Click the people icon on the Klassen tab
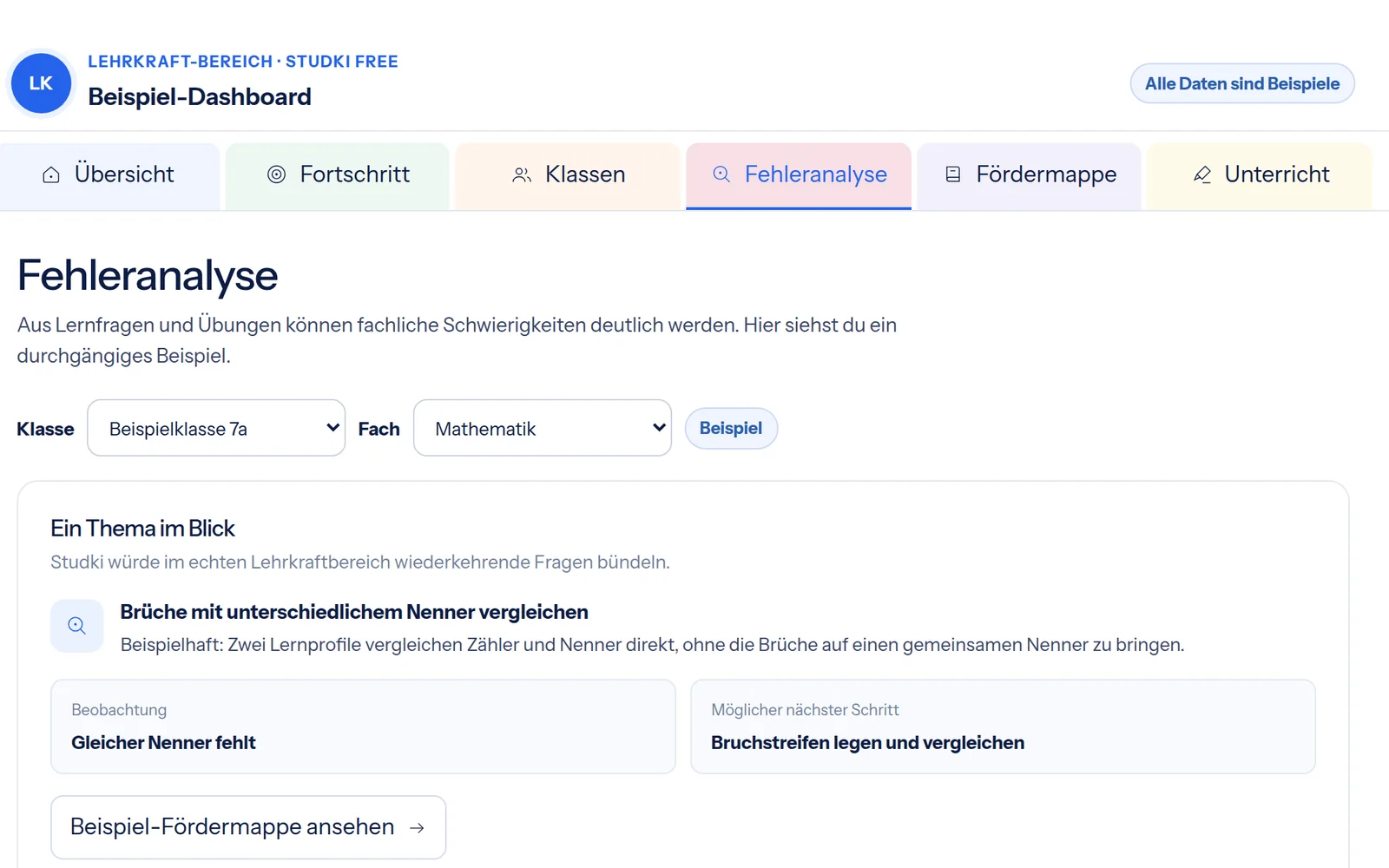Image resolution: width=1389 pixels, height=868 pixels. point(522,174)
